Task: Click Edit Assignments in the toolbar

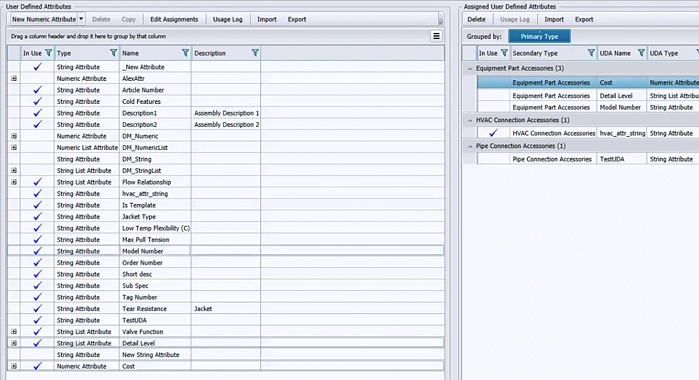Action: coord(174,19)
